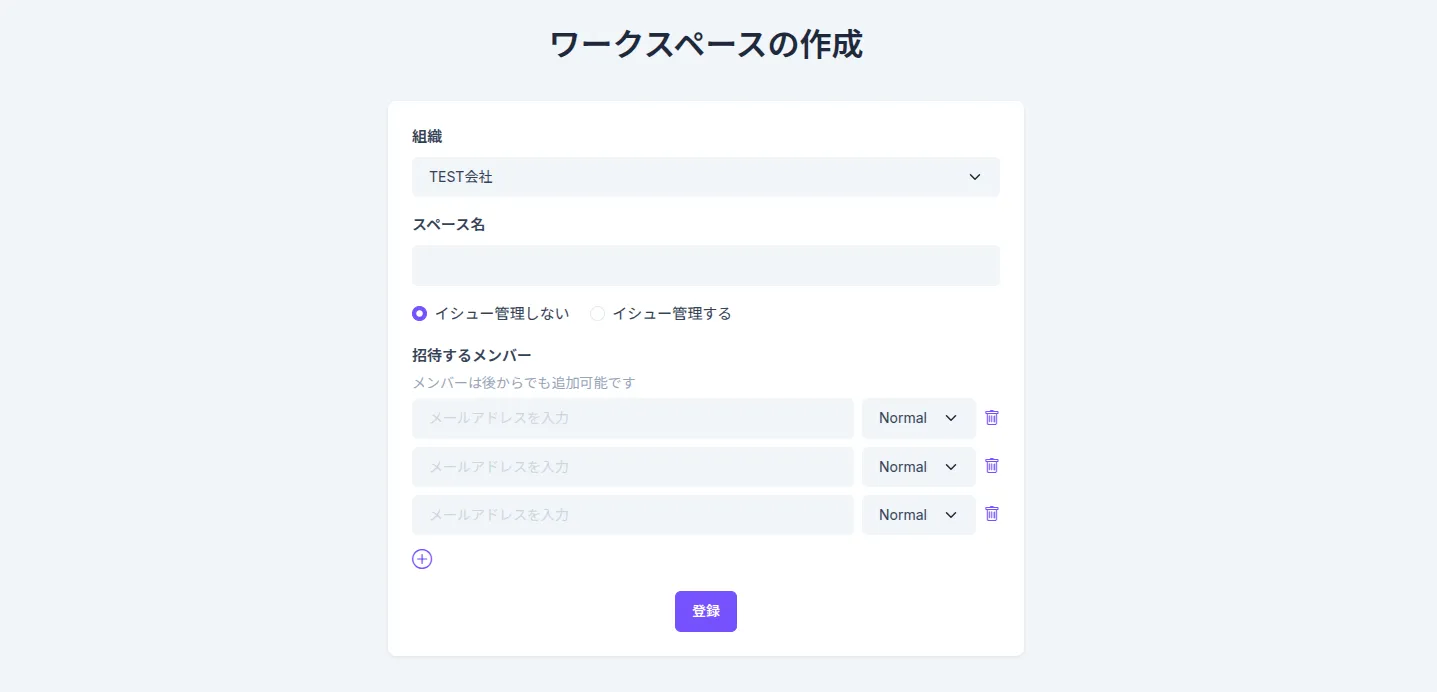
Task: Click the plus icon to add another member row
Action: pyautogui.click(x=421, y=559)
